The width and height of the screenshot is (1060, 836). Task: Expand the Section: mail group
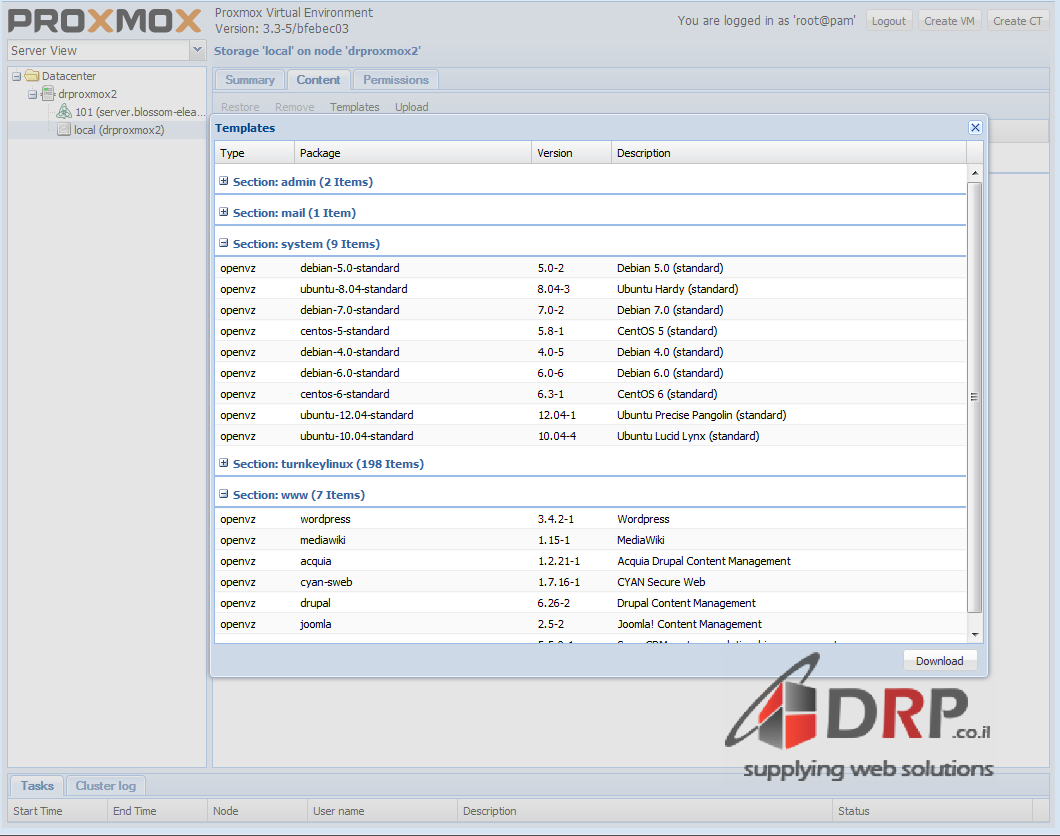coord(224,213)
